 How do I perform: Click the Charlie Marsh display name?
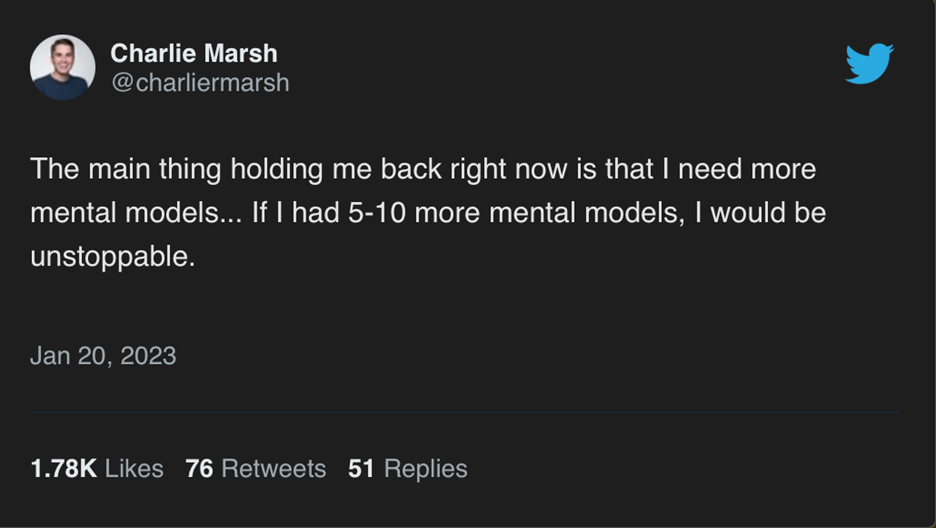coord(193,53)
